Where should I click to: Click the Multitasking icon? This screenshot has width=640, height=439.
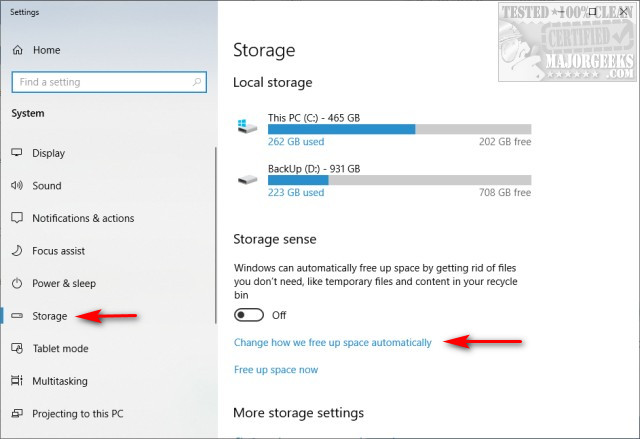pos(17,381)
